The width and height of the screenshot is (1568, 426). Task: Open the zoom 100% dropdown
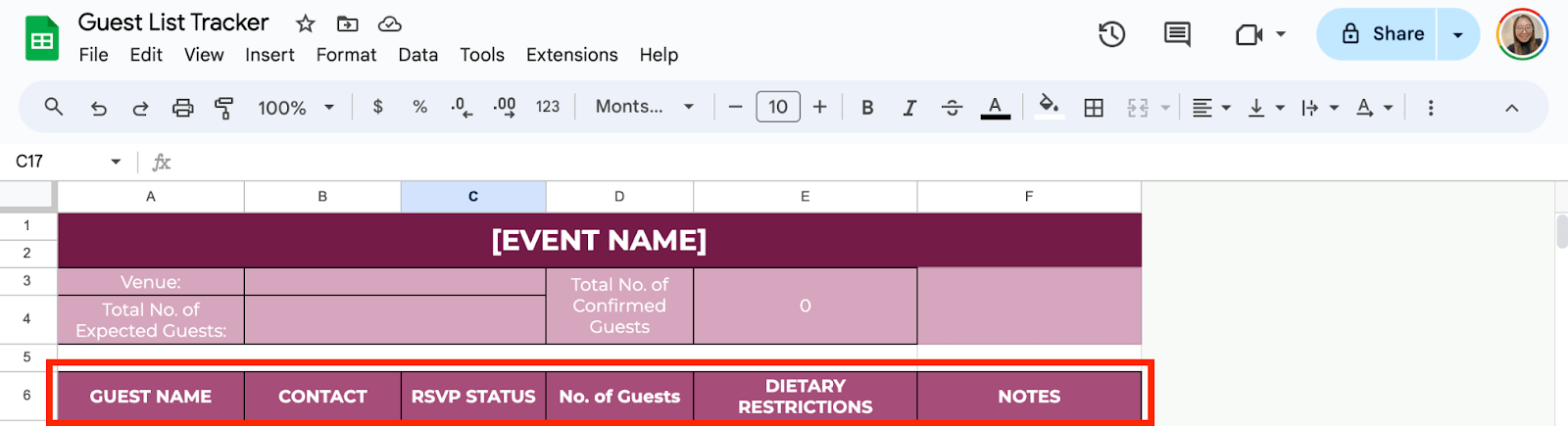295,108
